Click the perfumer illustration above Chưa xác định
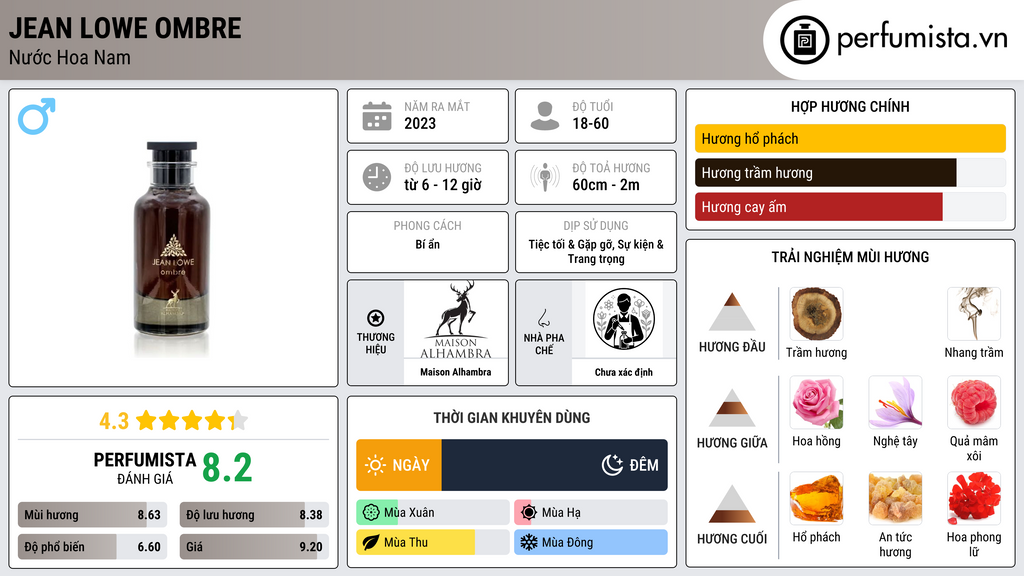 (x=624, y=319)
